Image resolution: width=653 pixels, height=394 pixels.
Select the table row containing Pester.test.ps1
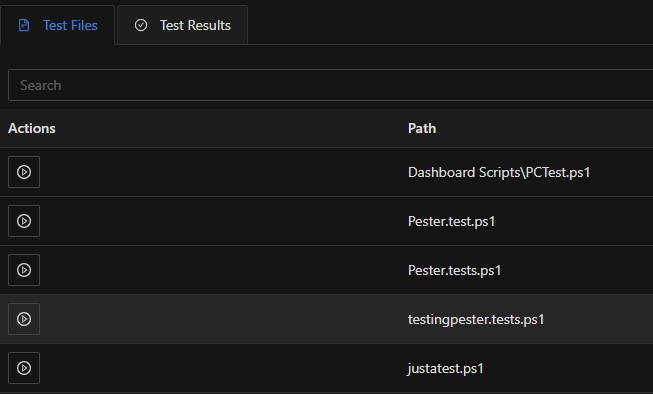click(326, 221)
